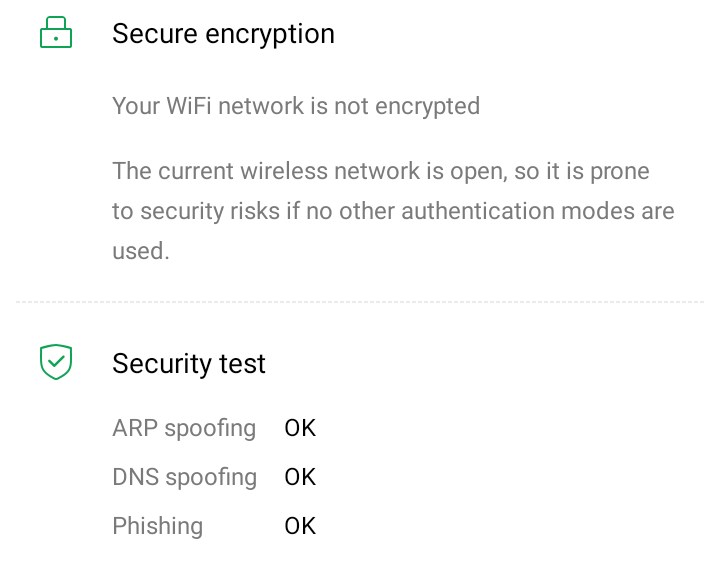Select the Secure encryption heading
Viewport: 720px width, 584px height.
[x=223, y=34]
